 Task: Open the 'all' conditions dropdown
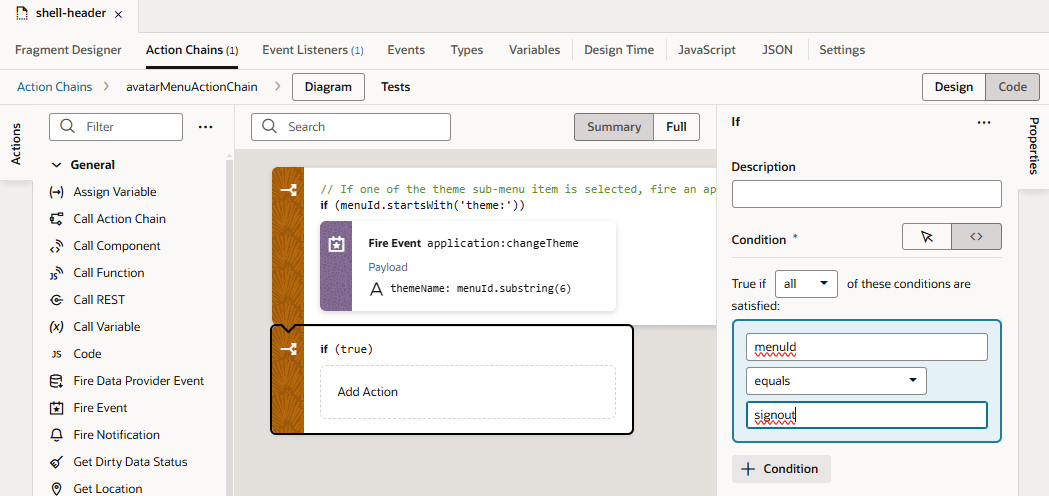[806, 284]
